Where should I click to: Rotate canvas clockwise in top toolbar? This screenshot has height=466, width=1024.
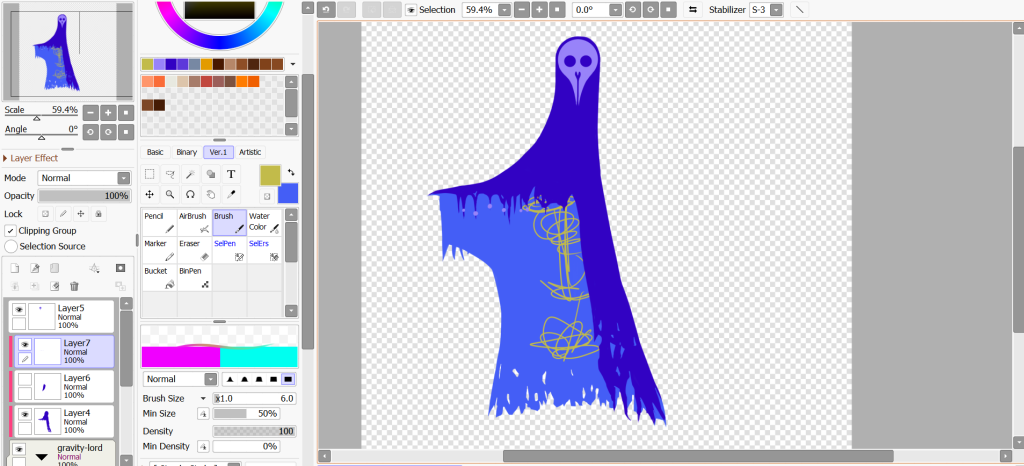(650, 10)
